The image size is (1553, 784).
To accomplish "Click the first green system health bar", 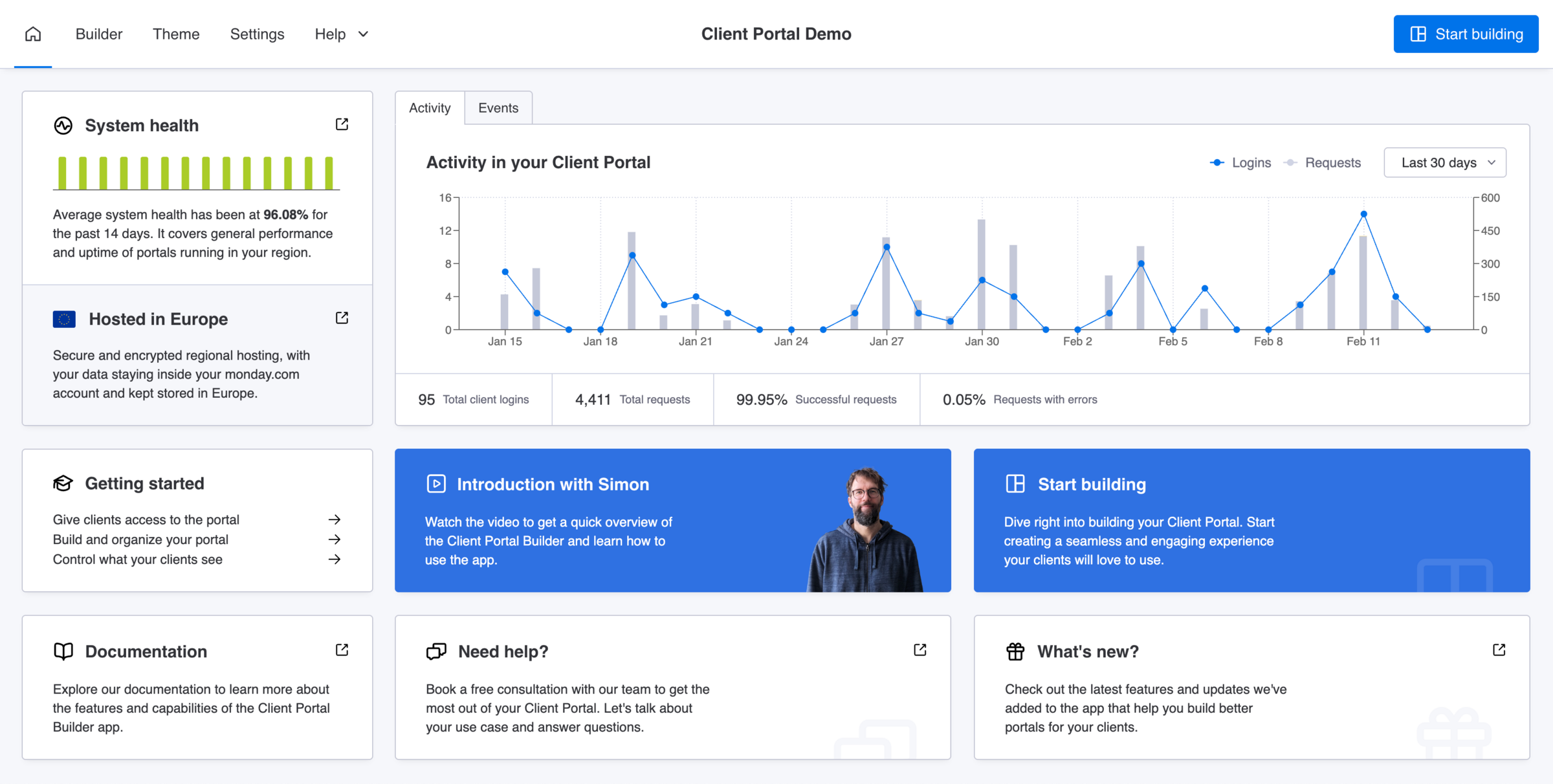I will coord(62,173).
